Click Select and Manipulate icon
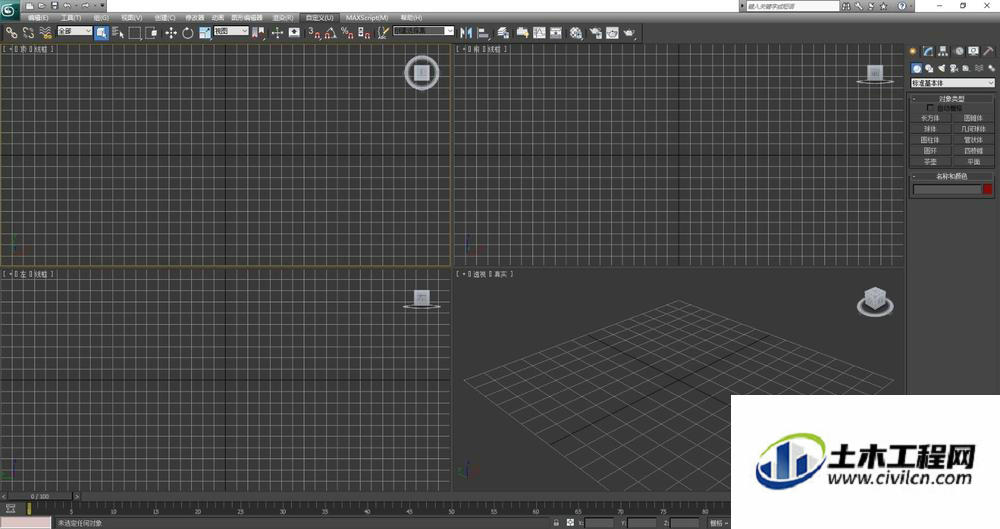 [x=277, y=33]
